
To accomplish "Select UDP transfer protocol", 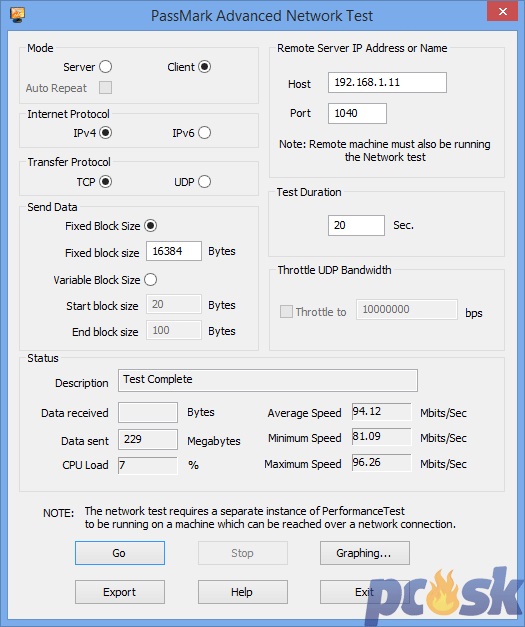I will coord(204,182).
